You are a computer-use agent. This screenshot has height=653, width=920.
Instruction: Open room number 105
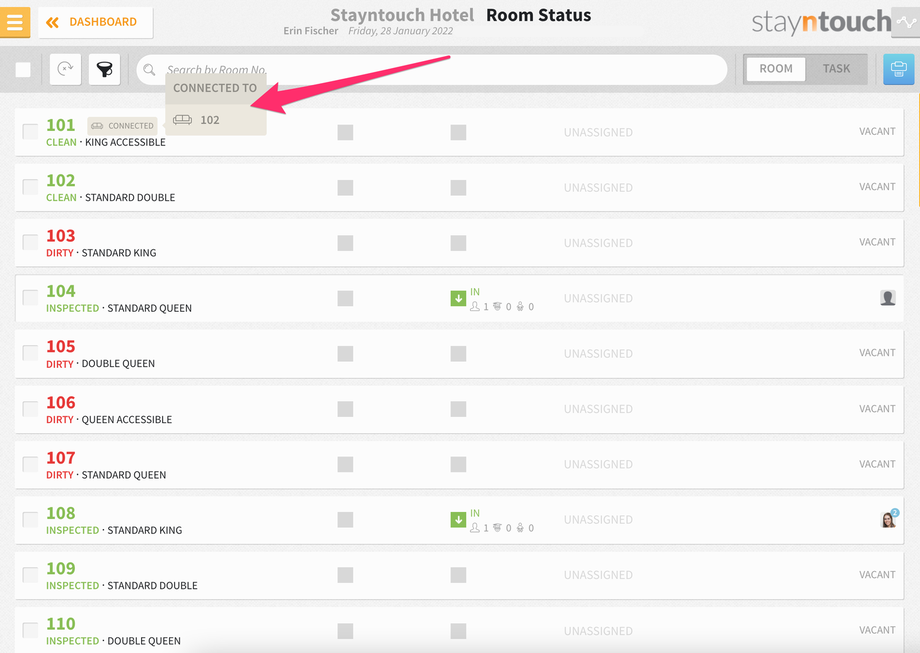(60, 346)
